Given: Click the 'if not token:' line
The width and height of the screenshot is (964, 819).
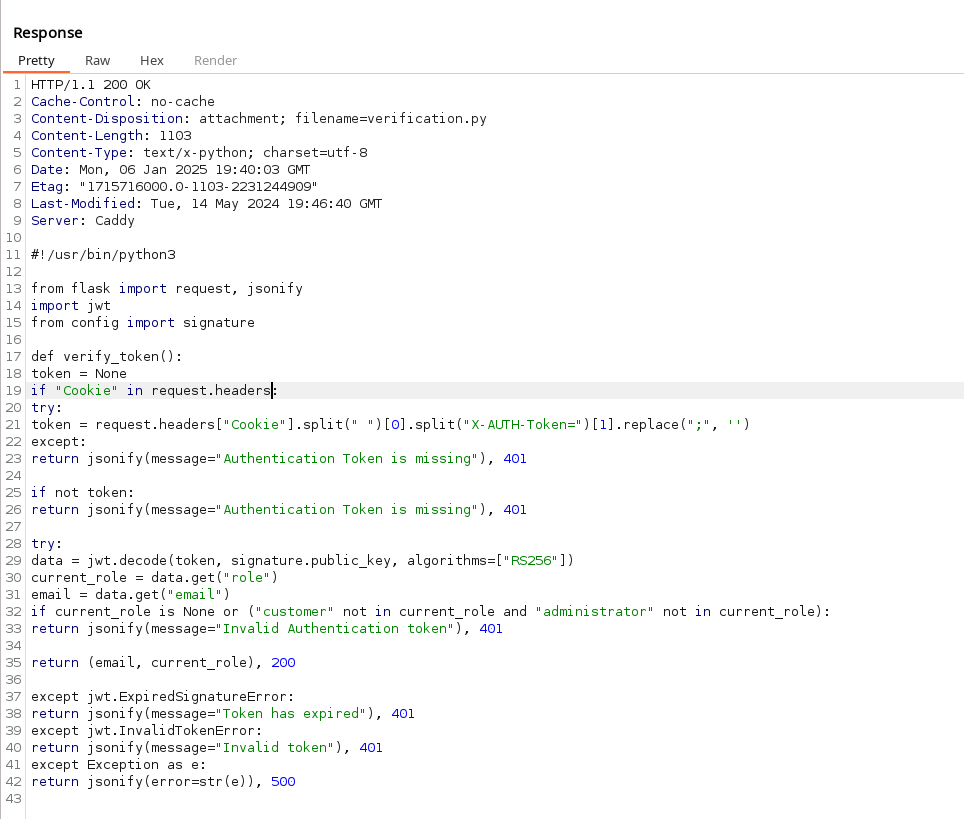Looking at the screenshot, I should pyautogui.click(x=82, y=493).
